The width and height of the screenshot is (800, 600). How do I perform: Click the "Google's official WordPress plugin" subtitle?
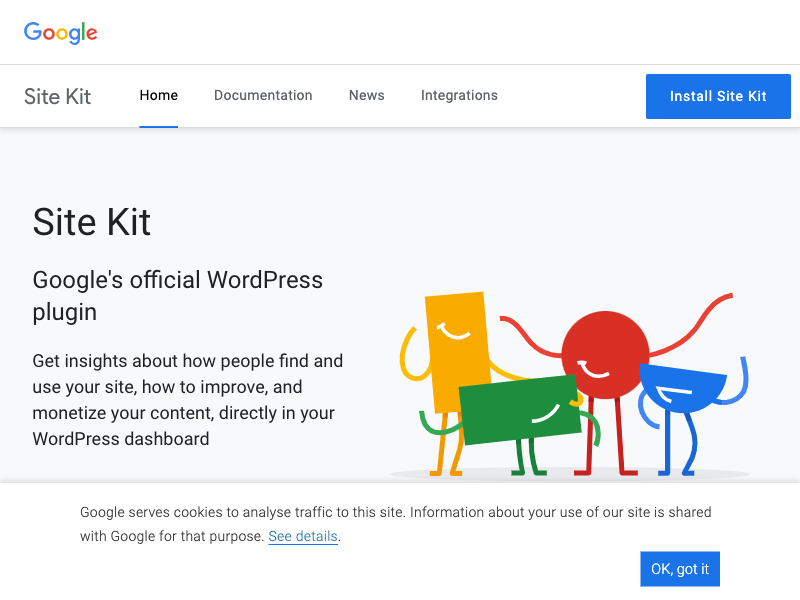(178, 296)
